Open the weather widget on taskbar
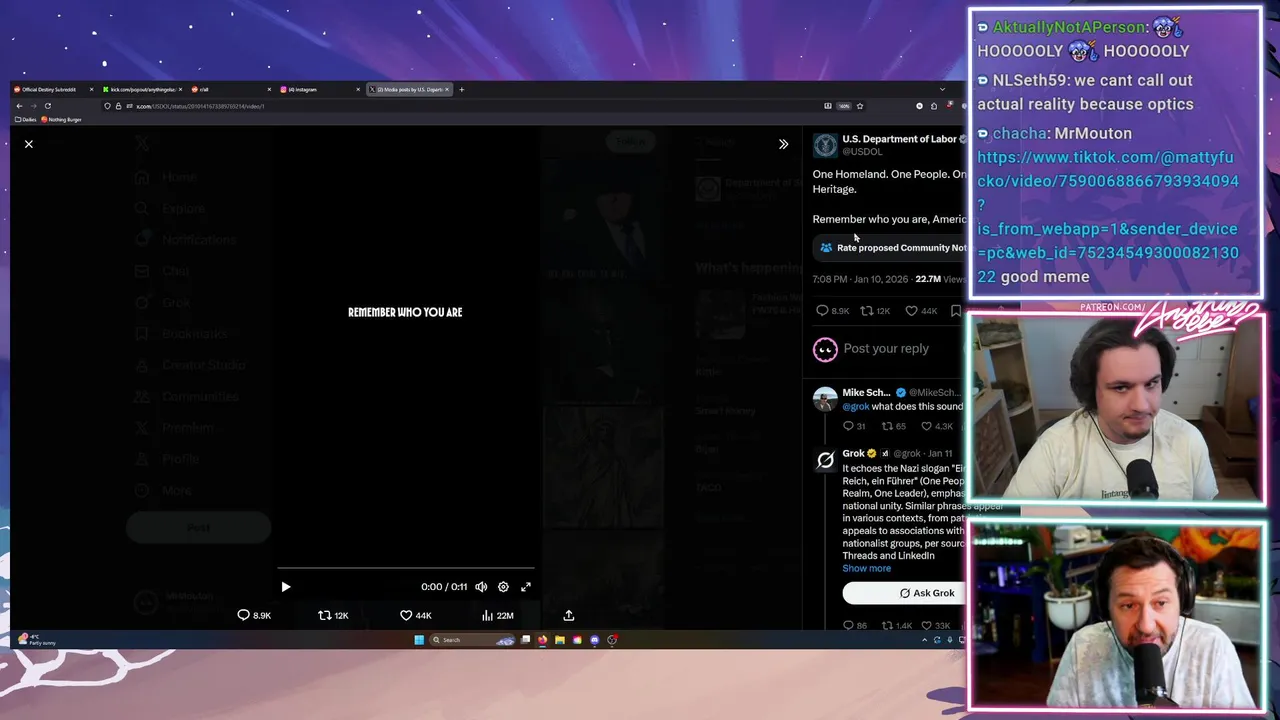The width and height of the screenshot is (1280, 720). 38,640
